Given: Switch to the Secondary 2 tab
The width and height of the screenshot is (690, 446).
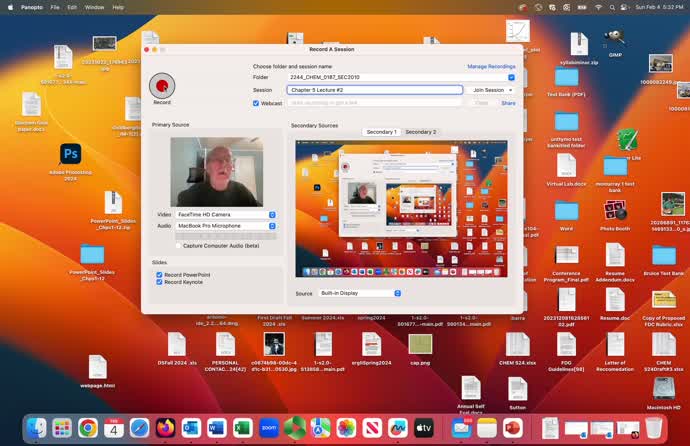Looking at the screenshot, I should click(420, 132).
